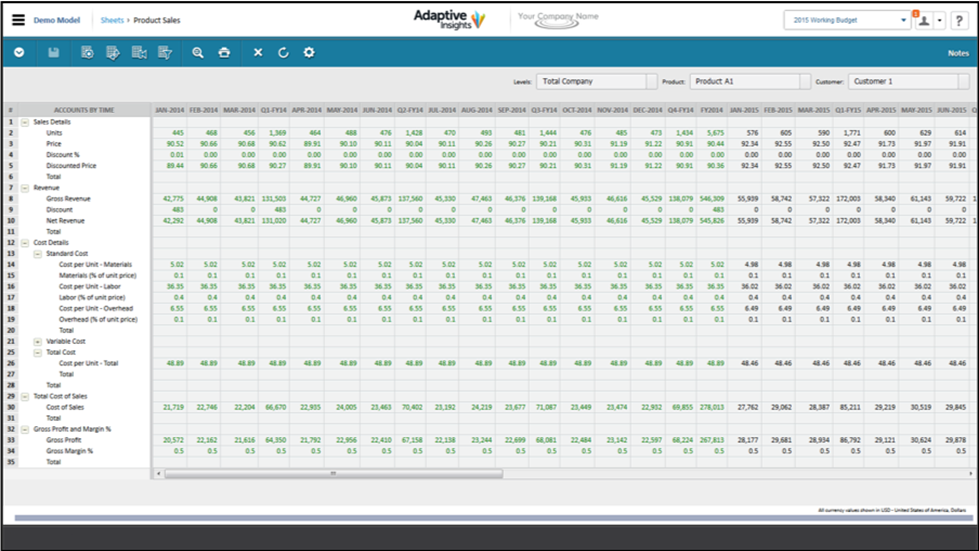Select the JAN-2014 column header
Viewport: 979px width, 551px height.
click(x=169, y=110)
